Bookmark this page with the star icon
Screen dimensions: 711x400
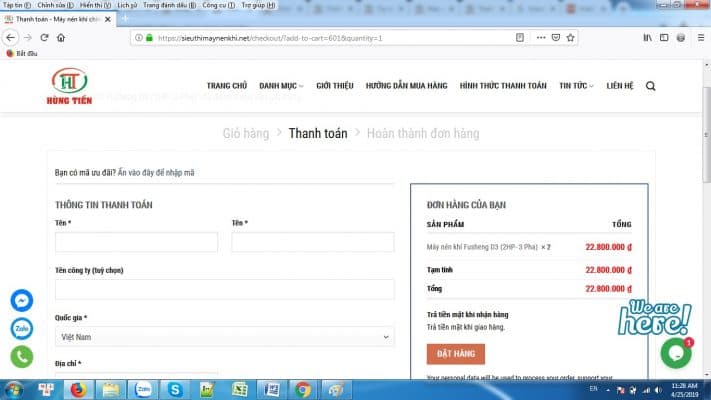(x=570, y=38)
